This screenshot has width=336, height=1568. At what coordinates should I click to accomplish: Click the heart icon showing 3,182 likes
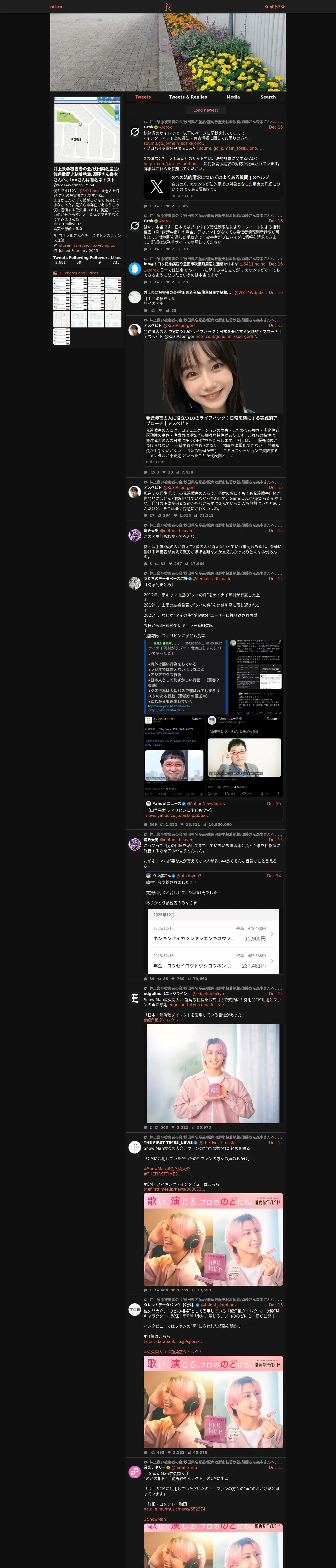[x=169, y=1452]
